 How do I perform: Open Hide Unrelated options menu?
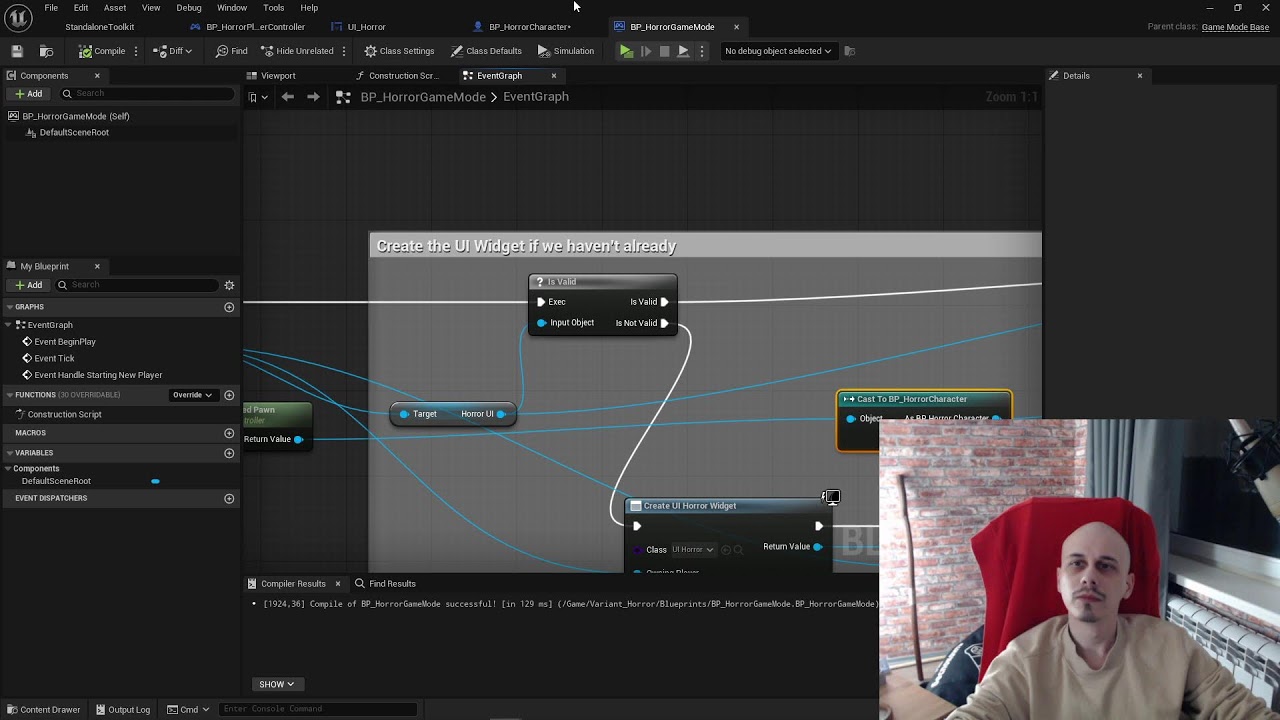point(344,51)
